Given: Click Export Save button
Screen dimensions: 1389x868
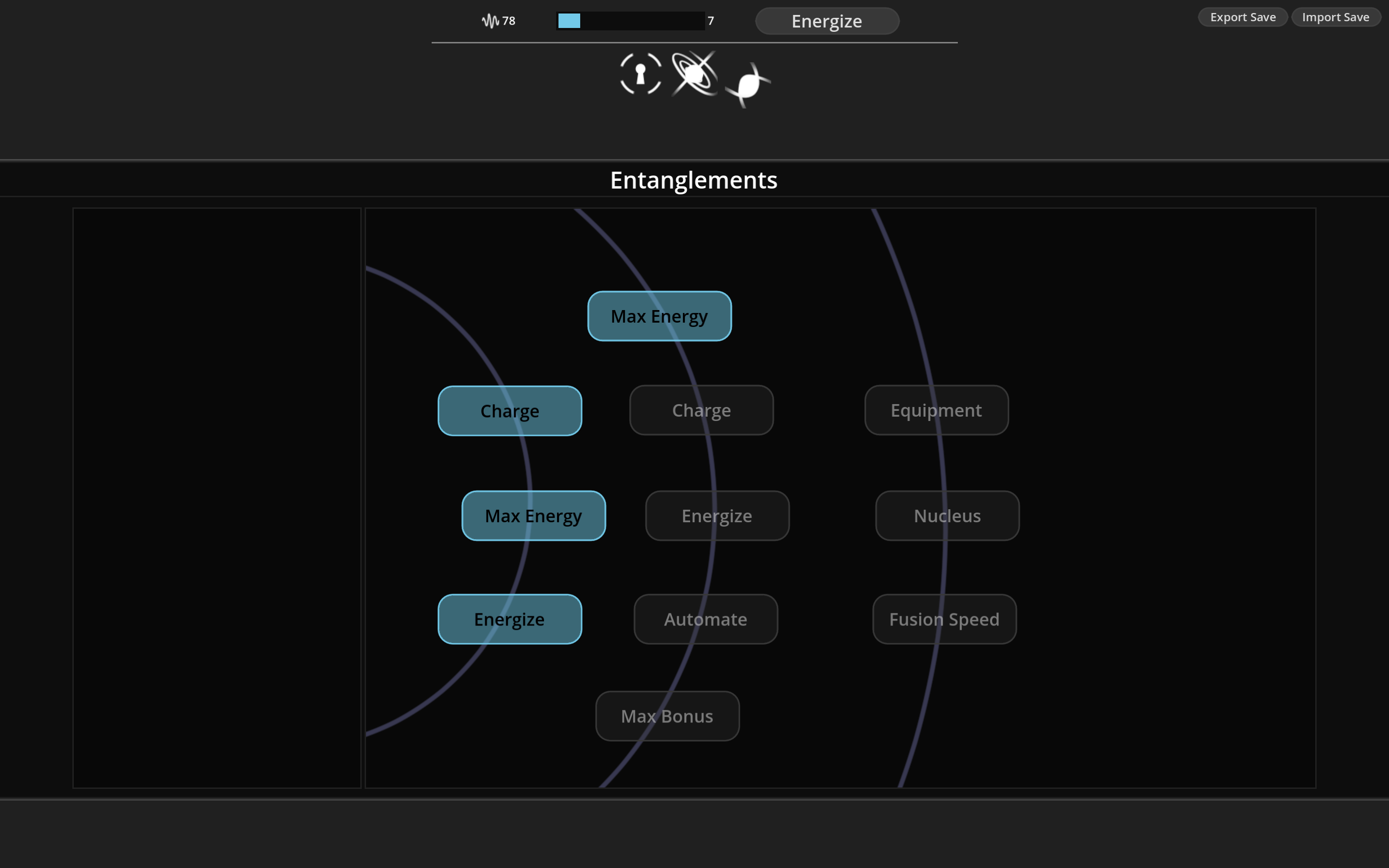Looking at the screenshot, I should (x=1243, y=17).
